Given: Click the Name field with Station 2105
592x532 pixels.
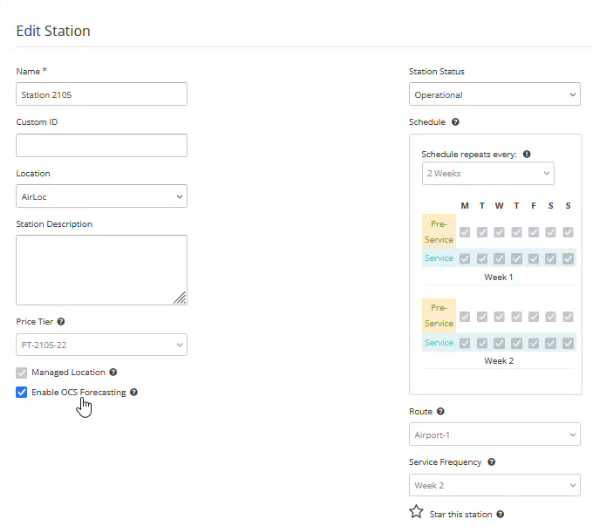Looking at the screenshot, I should click(x=102, y=94).
